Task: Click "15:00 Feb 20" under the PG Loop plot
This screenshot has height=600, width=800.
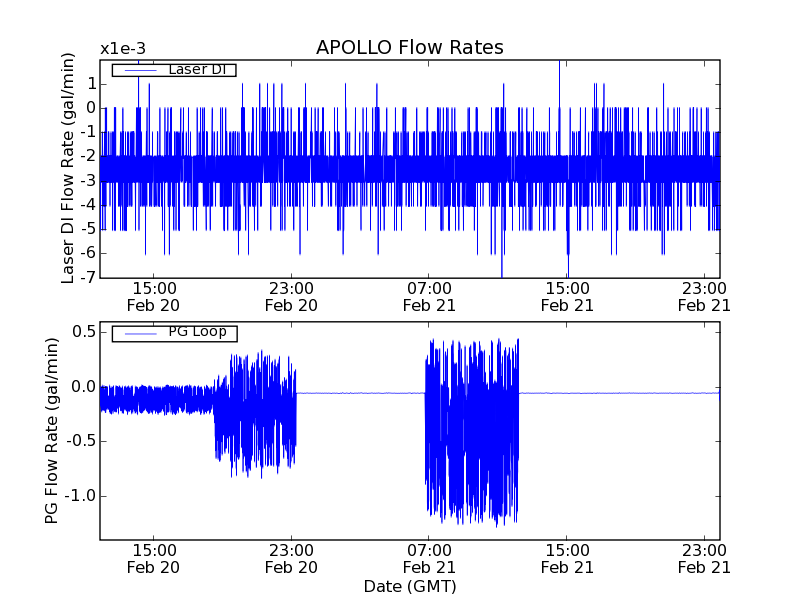Action: click(x=153, y=559)
